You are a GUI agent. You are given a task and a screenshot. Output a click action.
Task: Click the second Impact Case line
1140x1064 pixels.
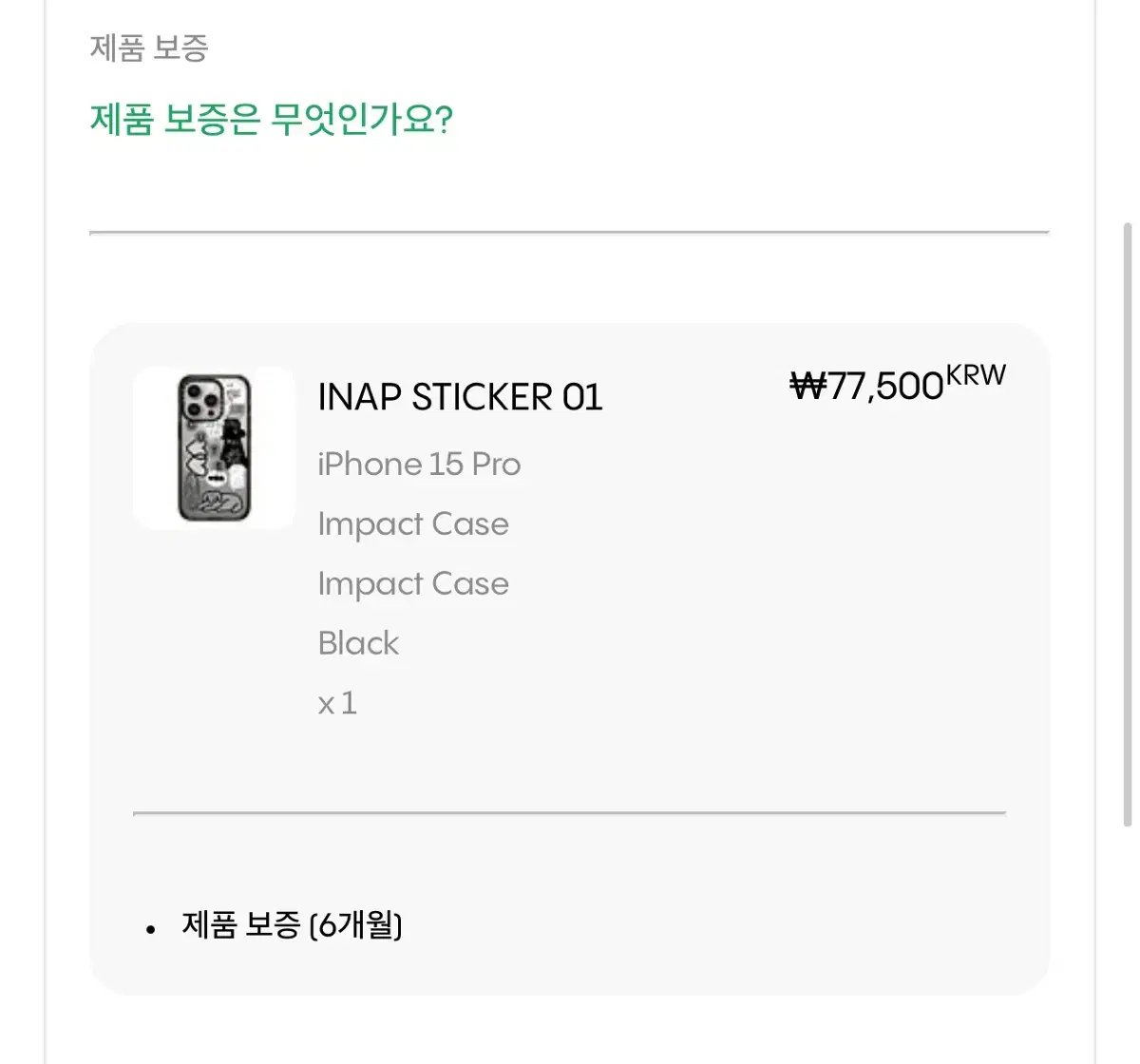click(x=413, y=584)
